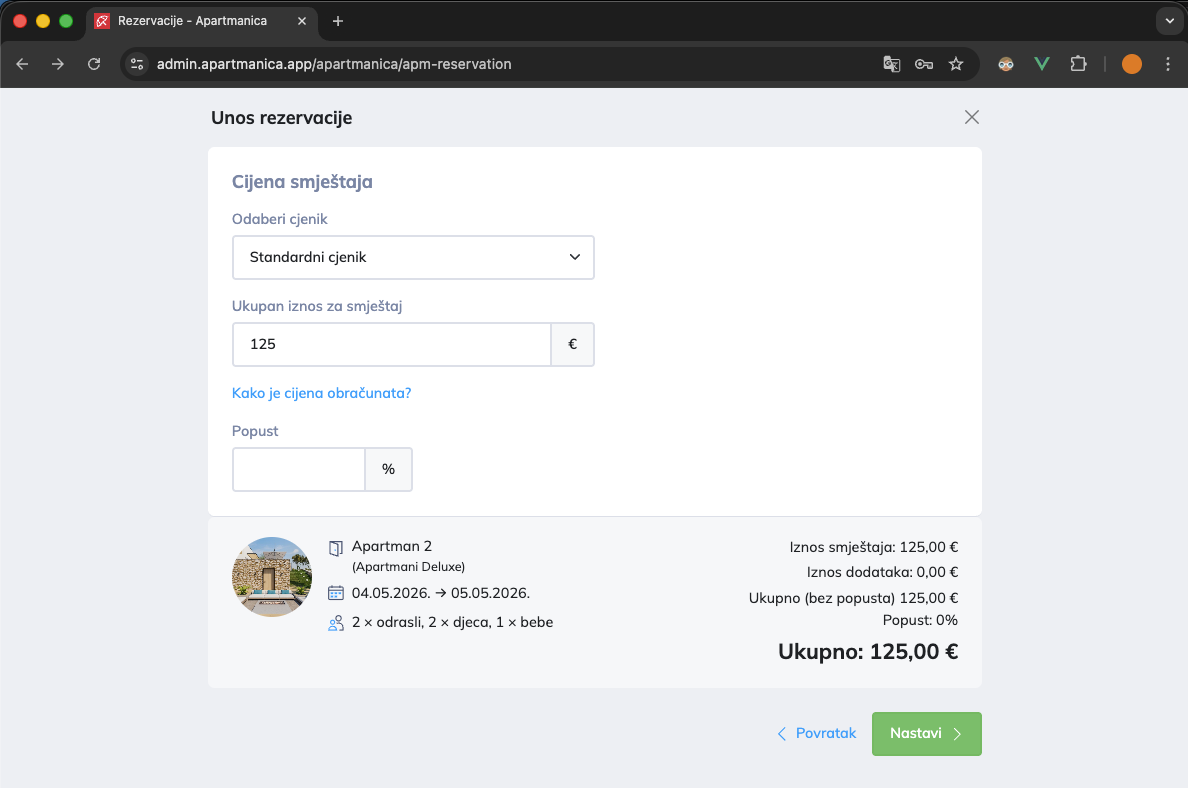Screen dimensions: 1188x788
Task: Open a new browser tab
Action: click(338, 21)
